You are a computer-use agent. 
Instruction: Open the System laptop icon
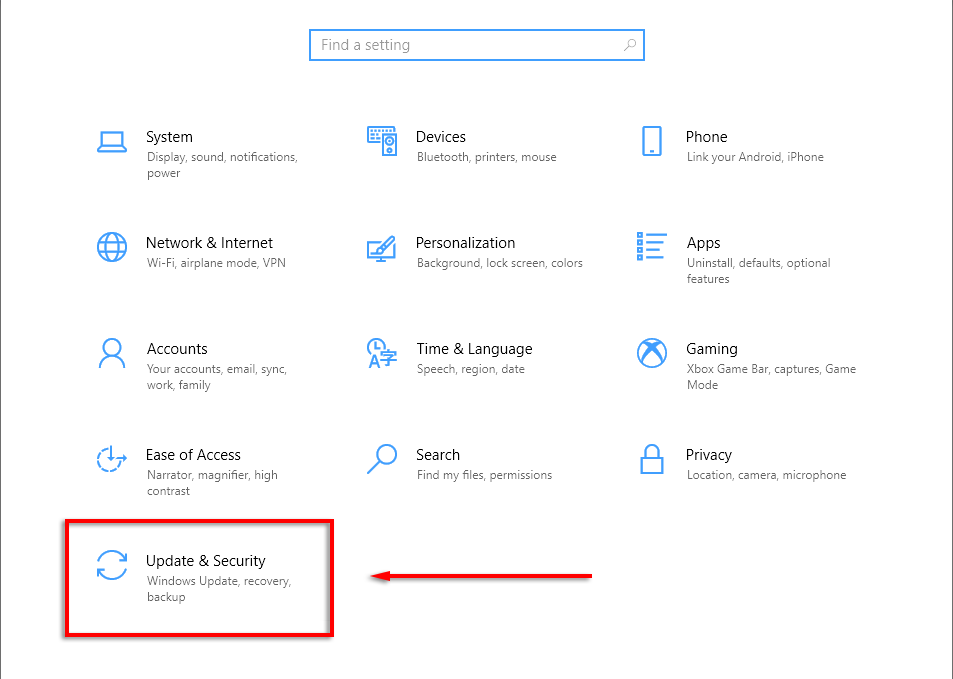pyautogui.click(x=112, y=142)
